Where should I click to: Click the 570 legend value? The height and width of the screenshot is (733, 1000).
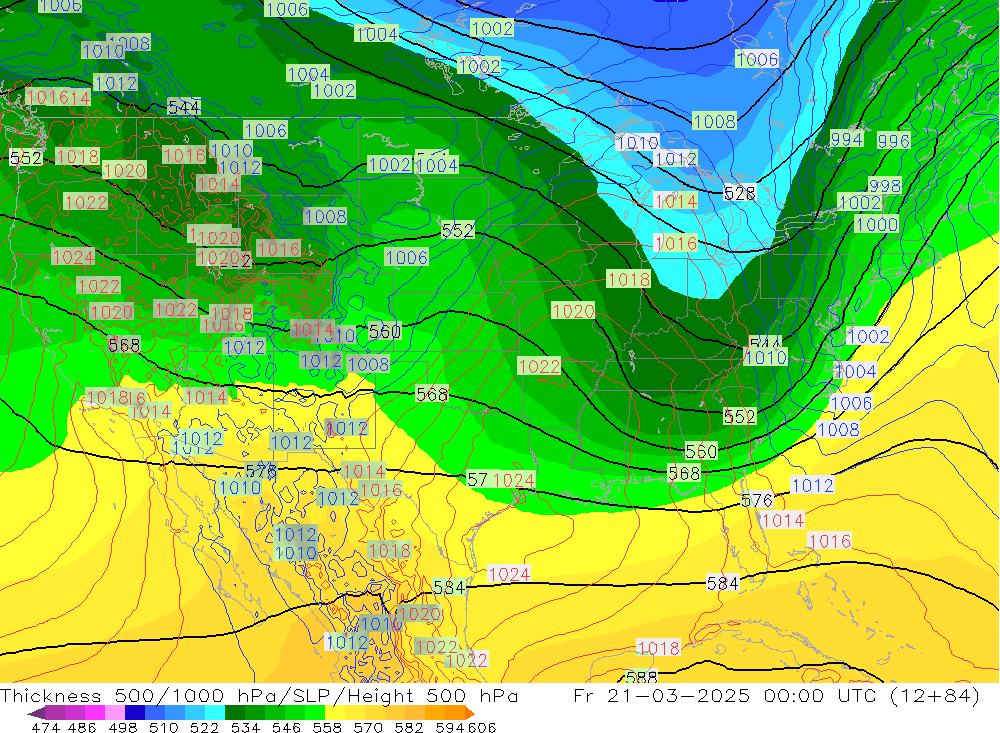[x=367, y=727]
